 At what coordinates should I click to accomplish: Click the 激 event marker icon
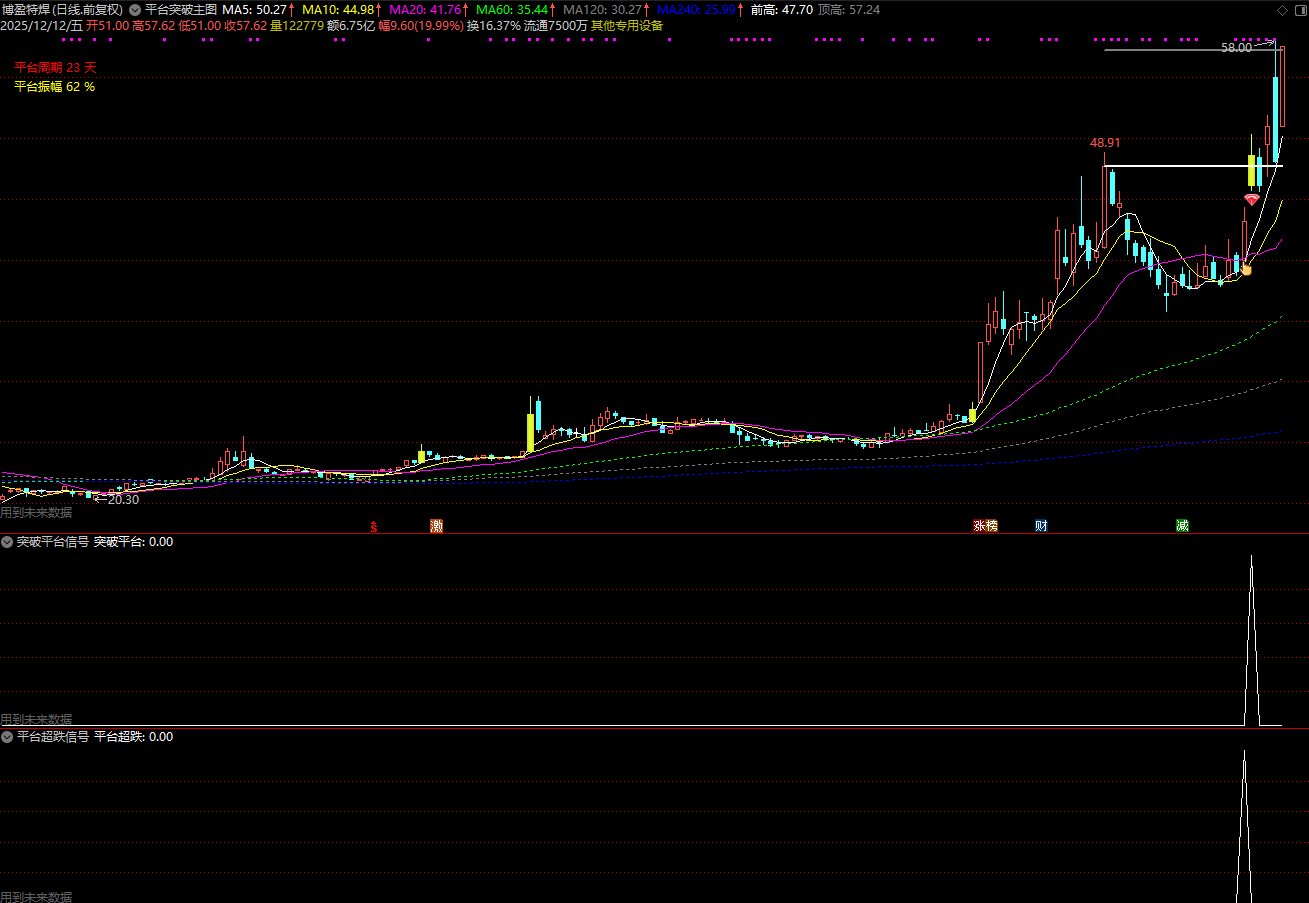pyautogui.click(x=436, y=526)
